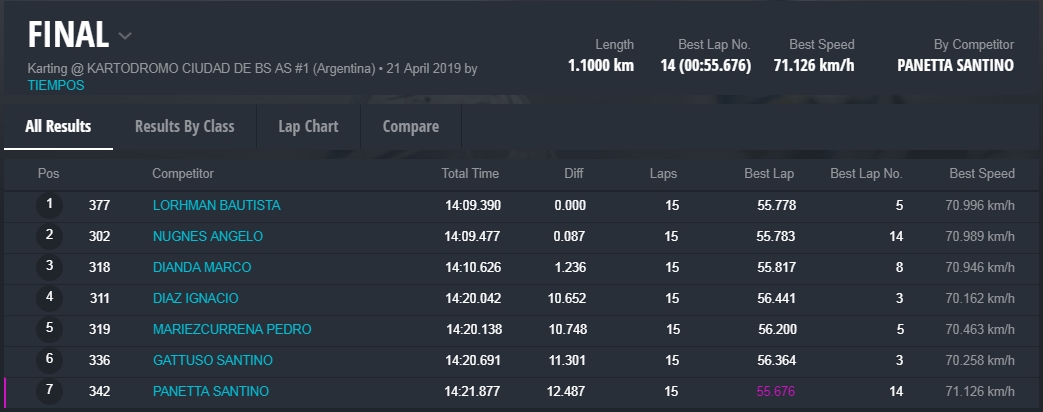Open competitor LORHMAN BAUTISTA

pyautogui.click(x=216, y=205)
